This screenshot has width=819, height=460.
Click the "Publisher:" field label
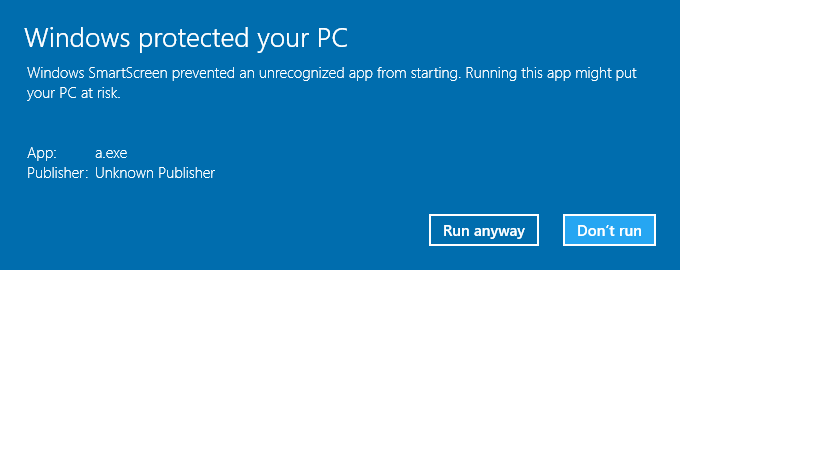tap(58, 173)
